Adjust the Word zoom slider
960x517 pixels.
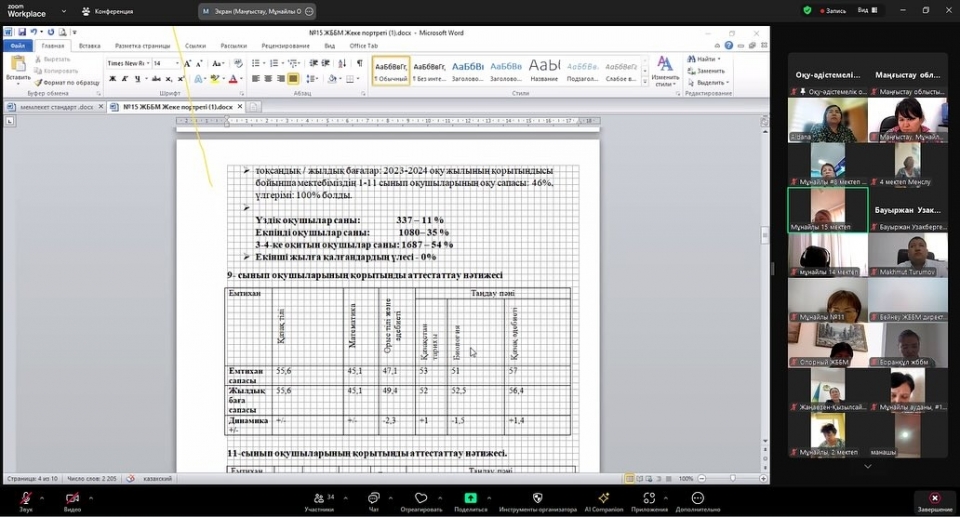(732, 478)
